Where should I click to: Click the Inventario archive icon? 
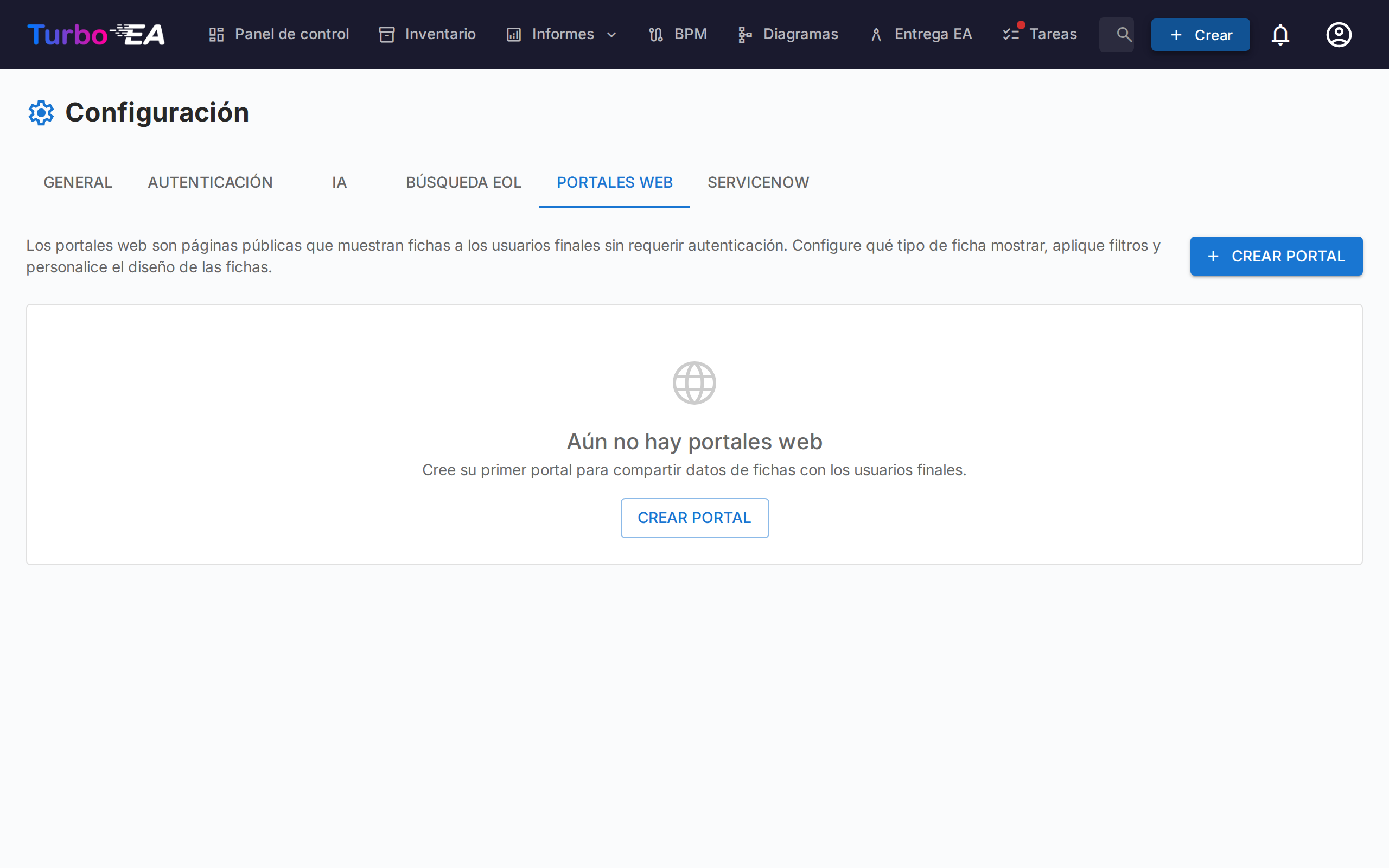[386, 34]
